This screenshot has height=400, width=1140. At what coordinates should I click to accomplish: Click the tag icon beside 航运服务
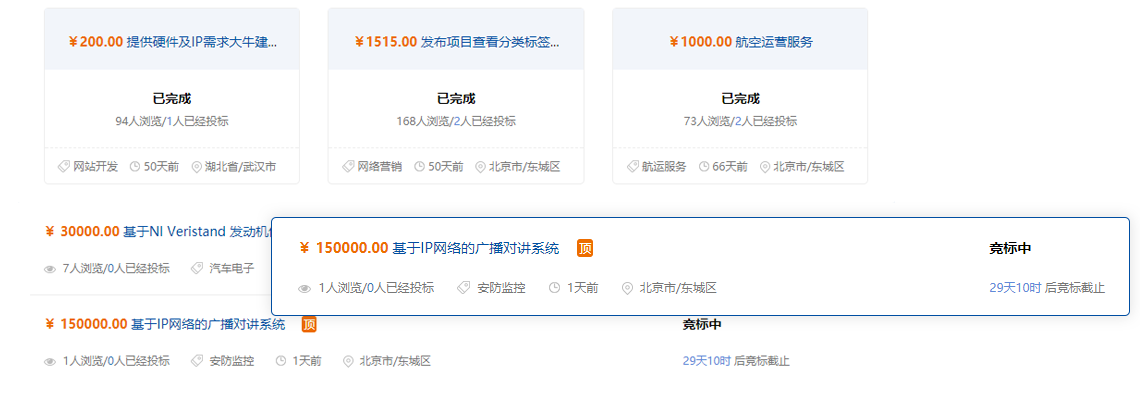(x=632, y=166)
